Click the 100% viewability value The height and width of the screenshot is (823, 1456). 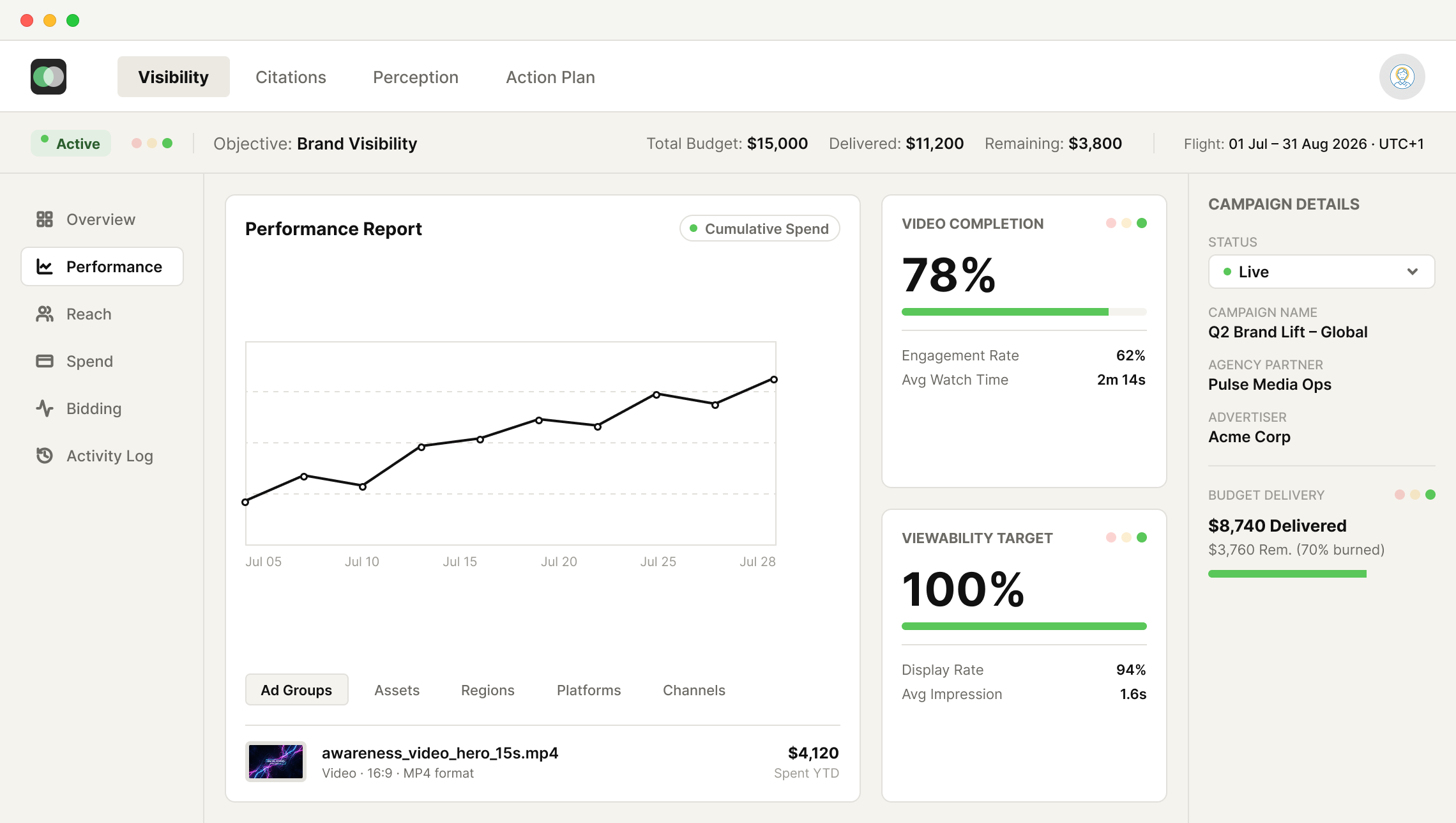[x=963, y=589]
